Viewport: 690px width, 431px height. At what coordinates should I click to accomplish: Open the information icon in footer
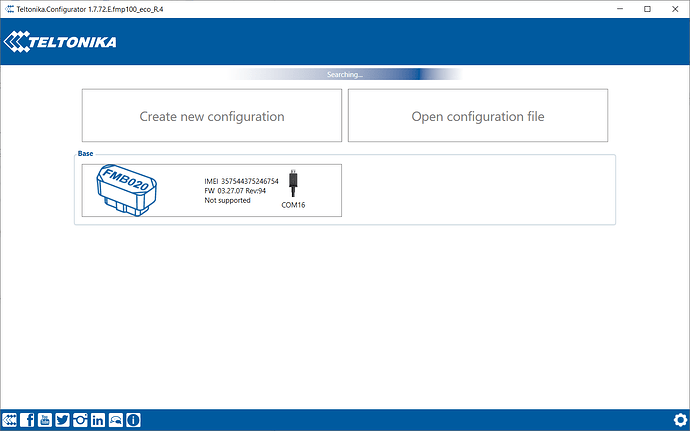click(133, 420)
